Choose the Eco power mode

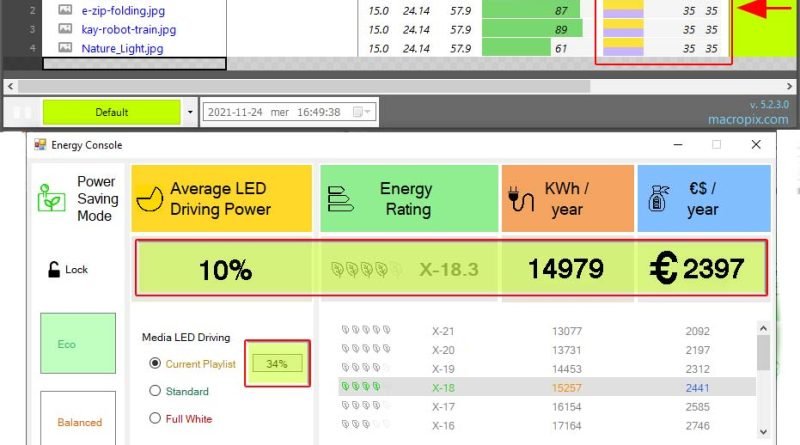coord(66,344)
